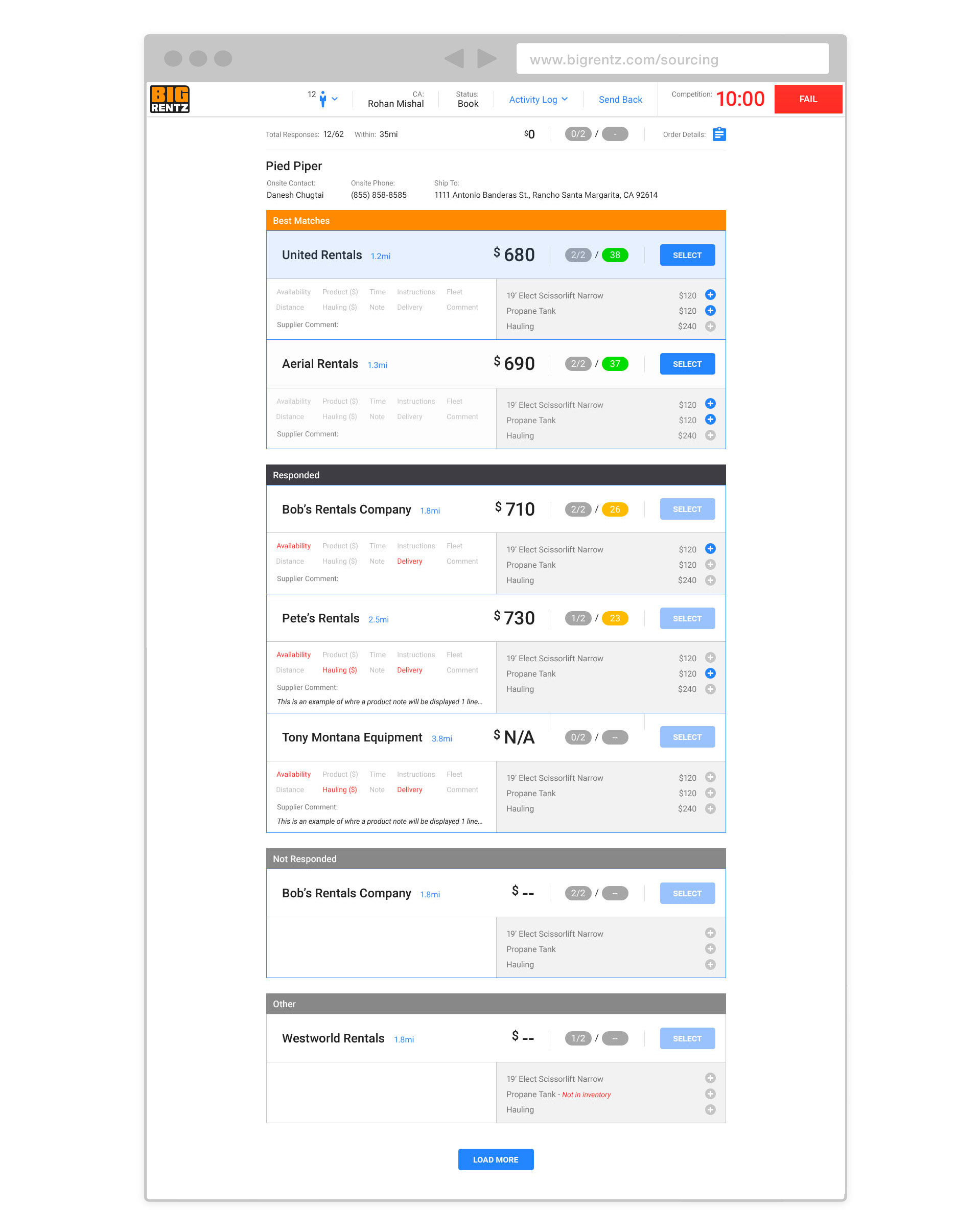Add United Rentals Hauling plus icon
The width and height of the screenshot is (980, 1231).
(710, 327)
